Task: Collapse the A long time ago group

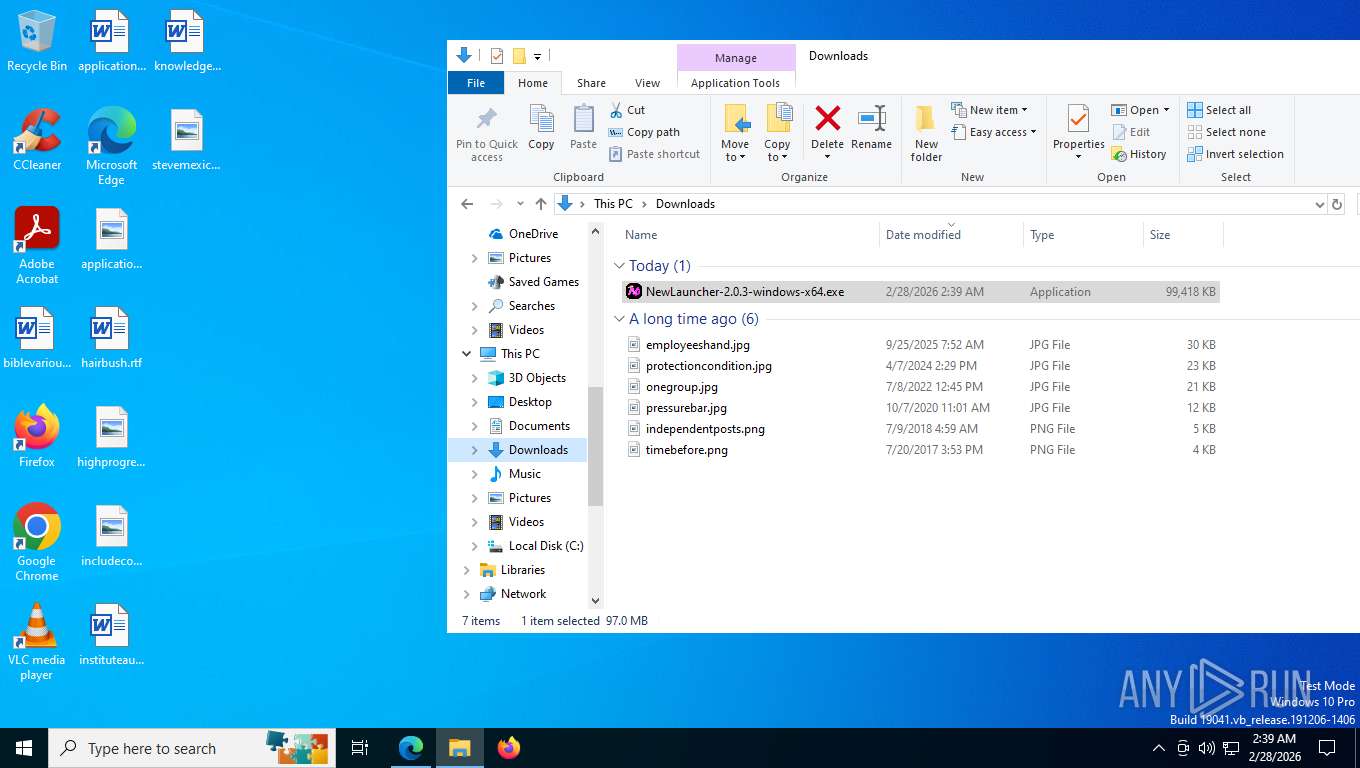Action: [620, 319]
